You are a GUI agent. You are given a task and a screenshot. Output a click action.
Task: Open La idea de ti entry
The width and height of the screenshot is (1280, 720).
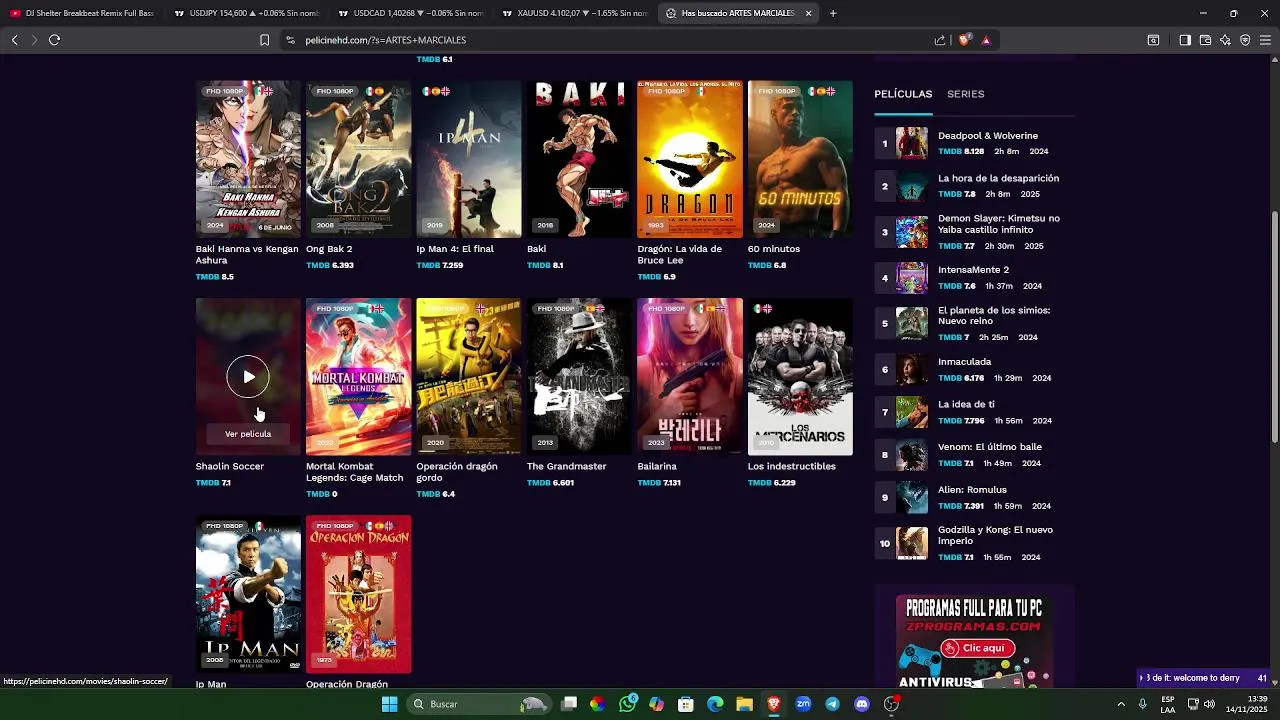(966, 404)
